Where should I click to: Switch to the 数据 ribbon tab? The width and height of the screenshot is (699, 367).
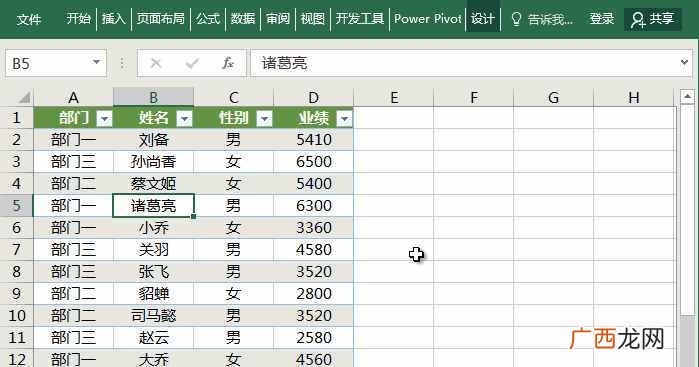(243, 19)
